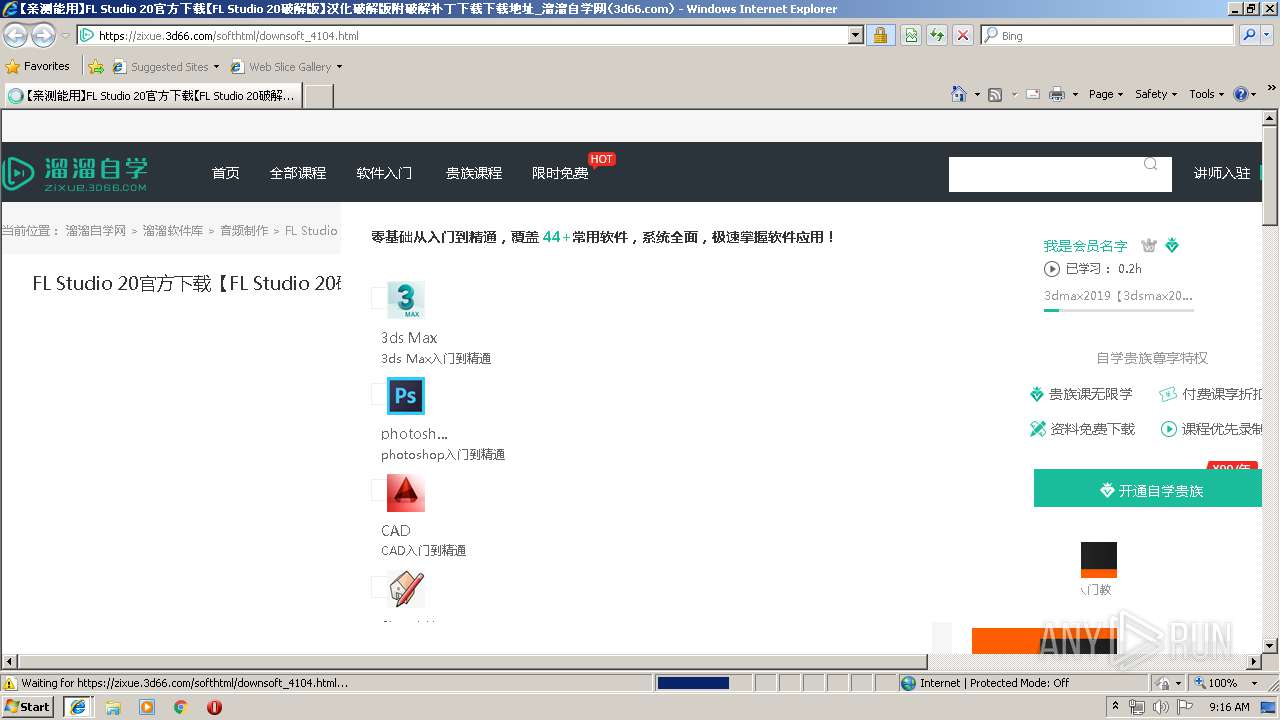Image resolution: width=1280 pixels, height=720 pixels.
Task: Expand the Suggested Sites dropdown
Action: click(216, 67)
